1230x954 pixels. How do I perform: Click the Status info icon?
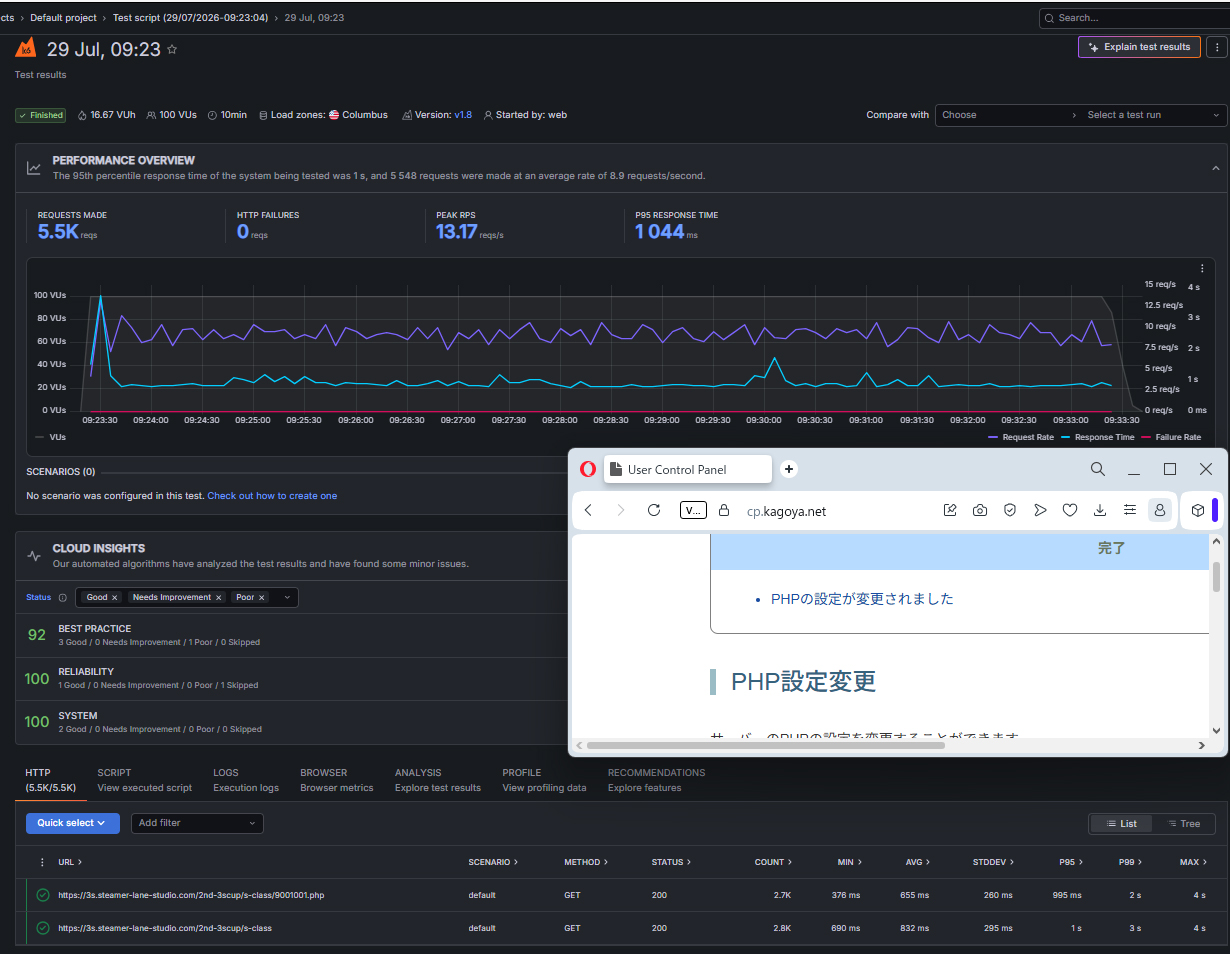pyautogui.click(x=62, y=598)
